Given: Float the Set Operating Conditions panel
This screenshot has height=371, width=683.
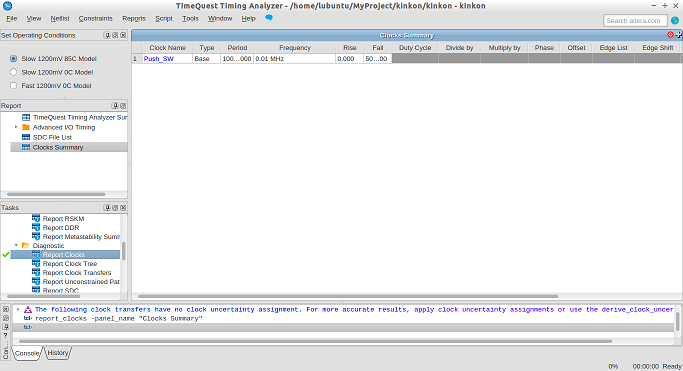Looking at the screenshot, I should click(x=115, y=35).
